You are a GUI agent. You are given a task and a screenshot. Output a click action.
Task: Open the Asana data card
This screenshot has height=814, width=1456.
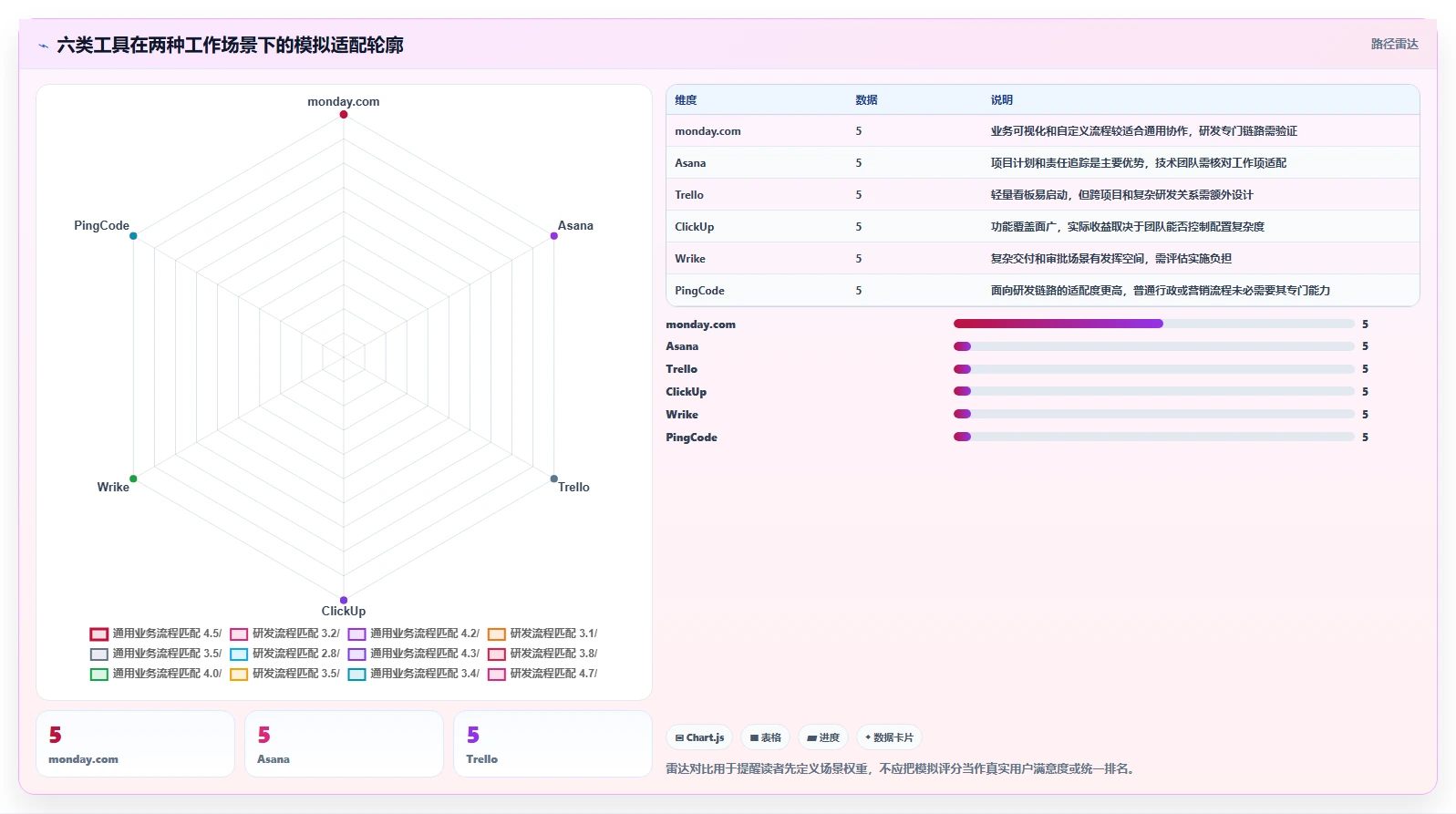click(x=344, y=744)
